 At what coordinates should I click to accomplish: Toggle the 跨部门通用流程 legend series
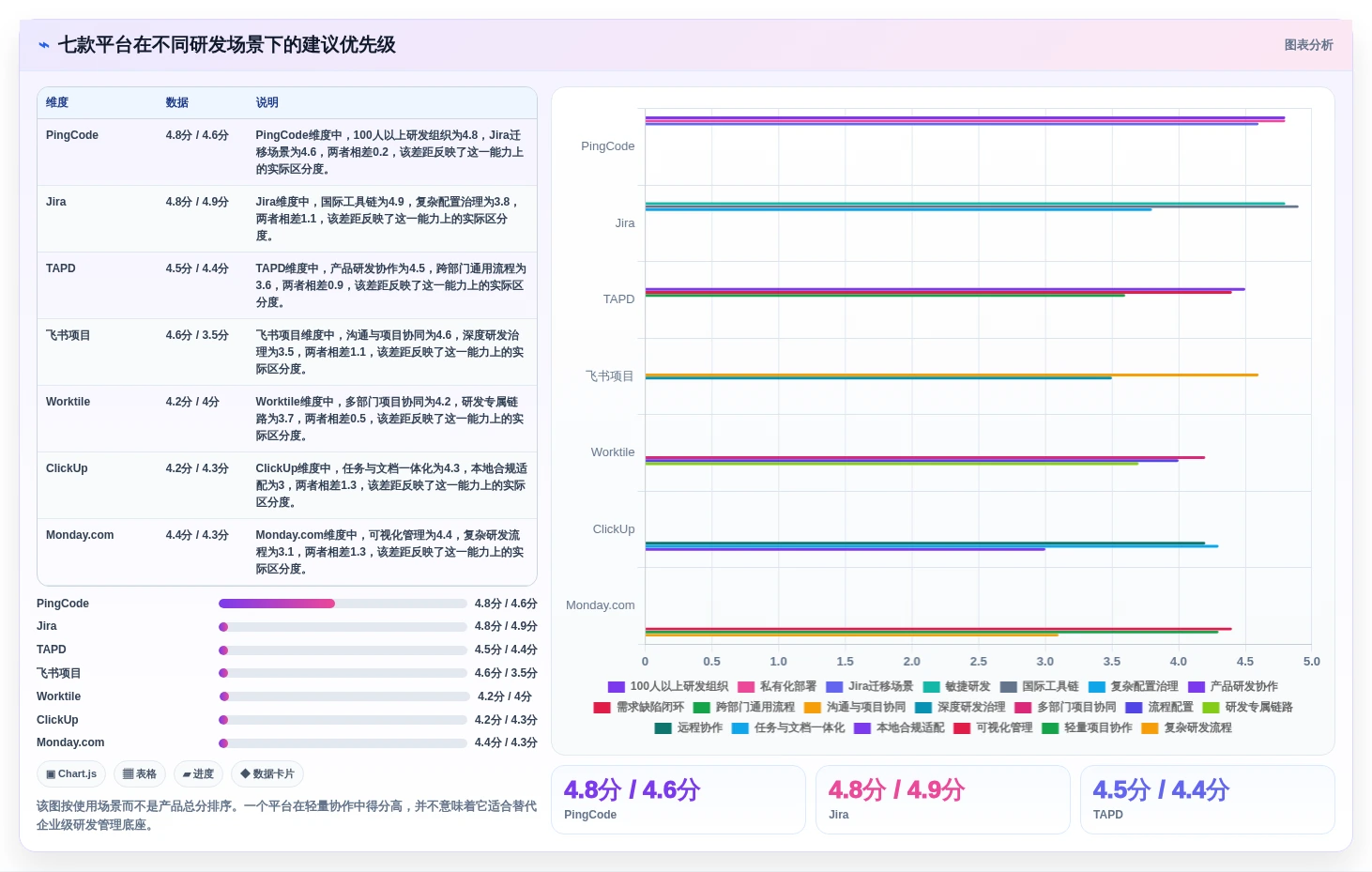(x=743, y=708)
